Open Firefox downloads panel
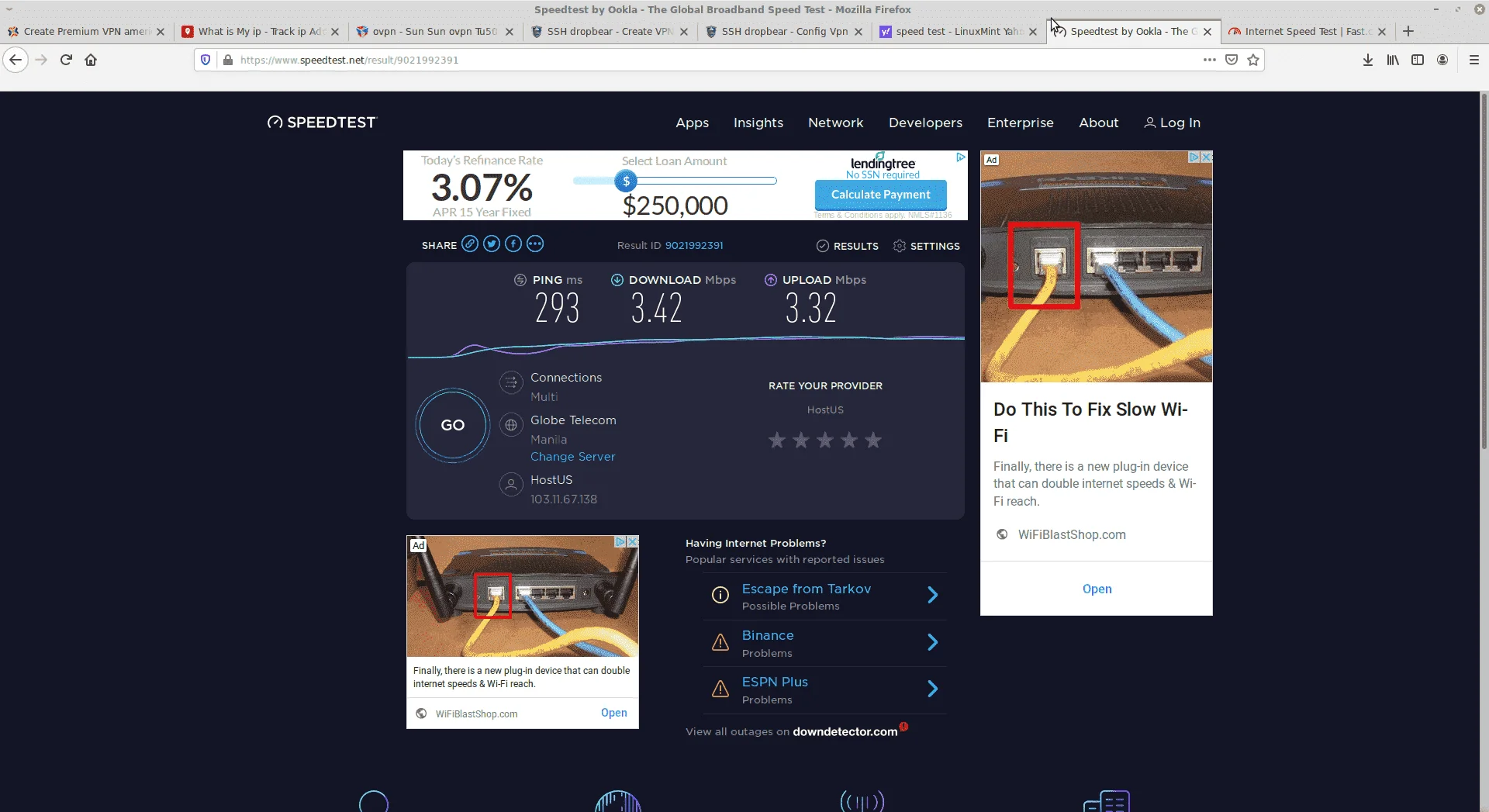 coord(1368,60)
